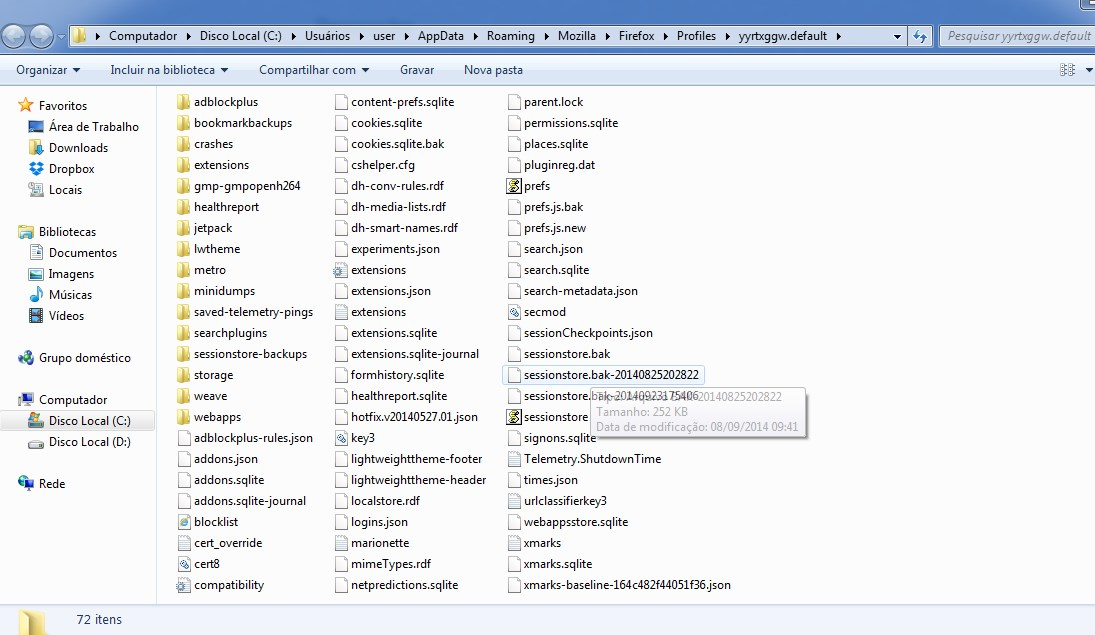Open address bar history dropdown arrow
Viewport: 1095px width, 635px height.
tap(897, 36)
